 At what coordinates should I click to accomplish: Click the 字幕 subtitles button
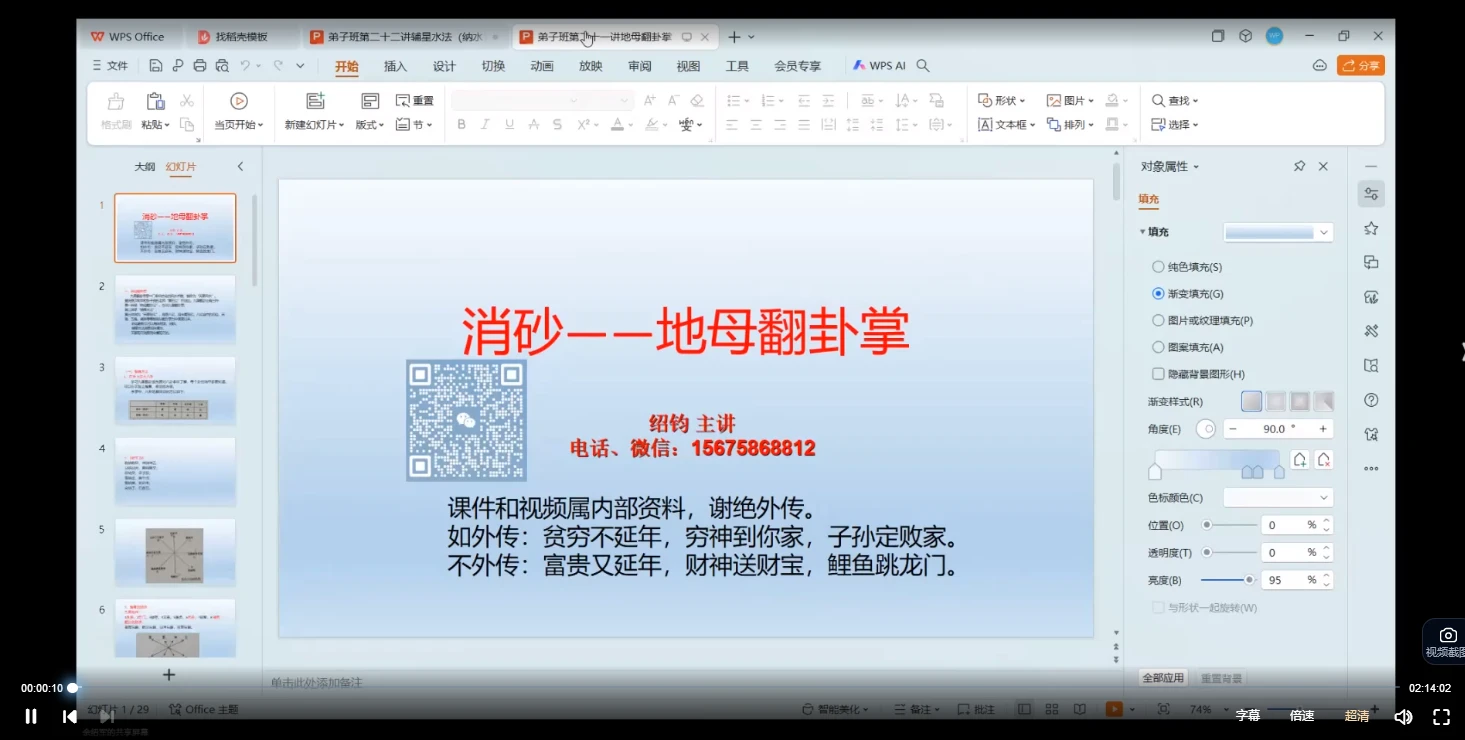click(1248, 716)
